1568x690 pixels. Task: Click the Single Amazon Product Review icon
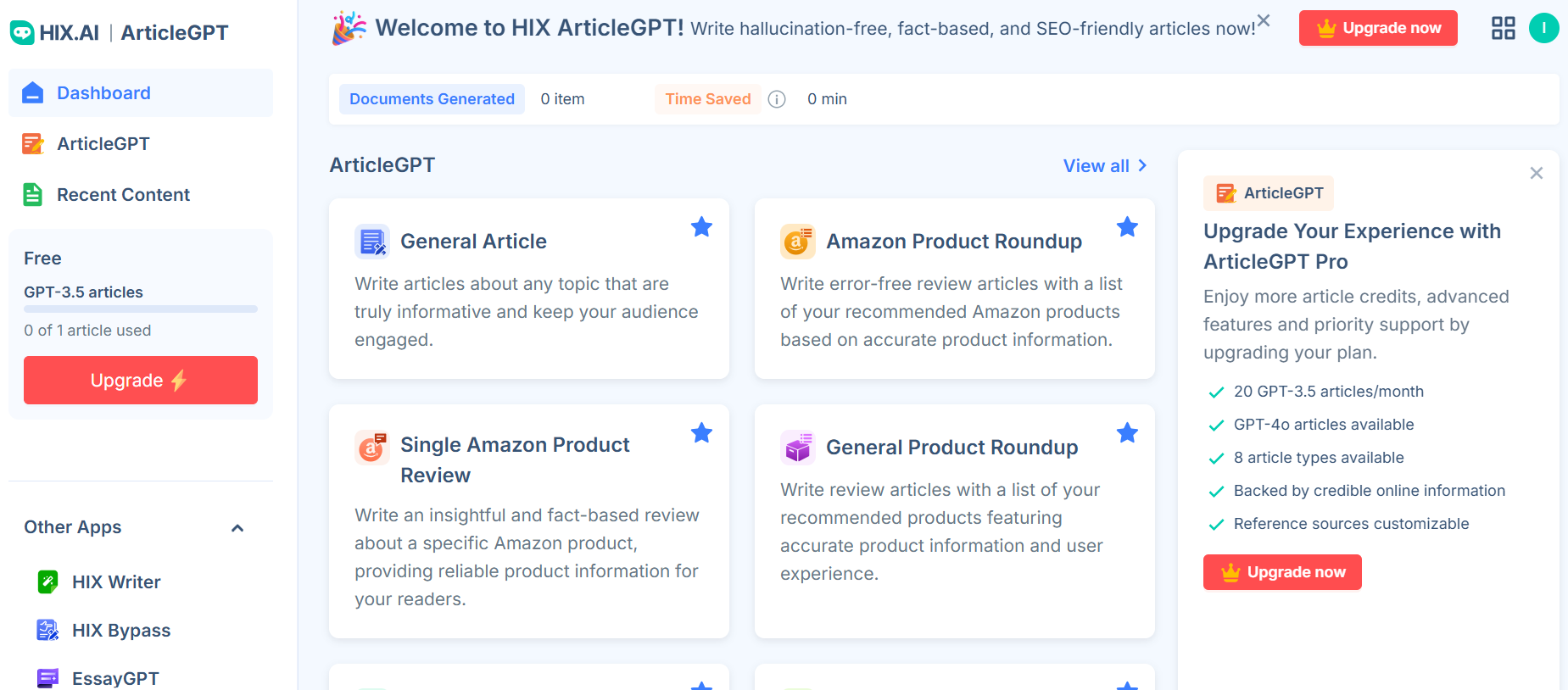pyautogui.click(x=372, y=447)
